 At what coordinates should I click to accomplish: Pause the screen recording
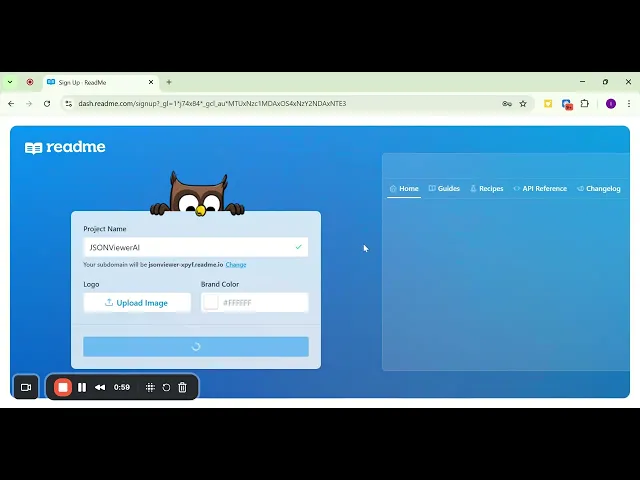point(82,387)
